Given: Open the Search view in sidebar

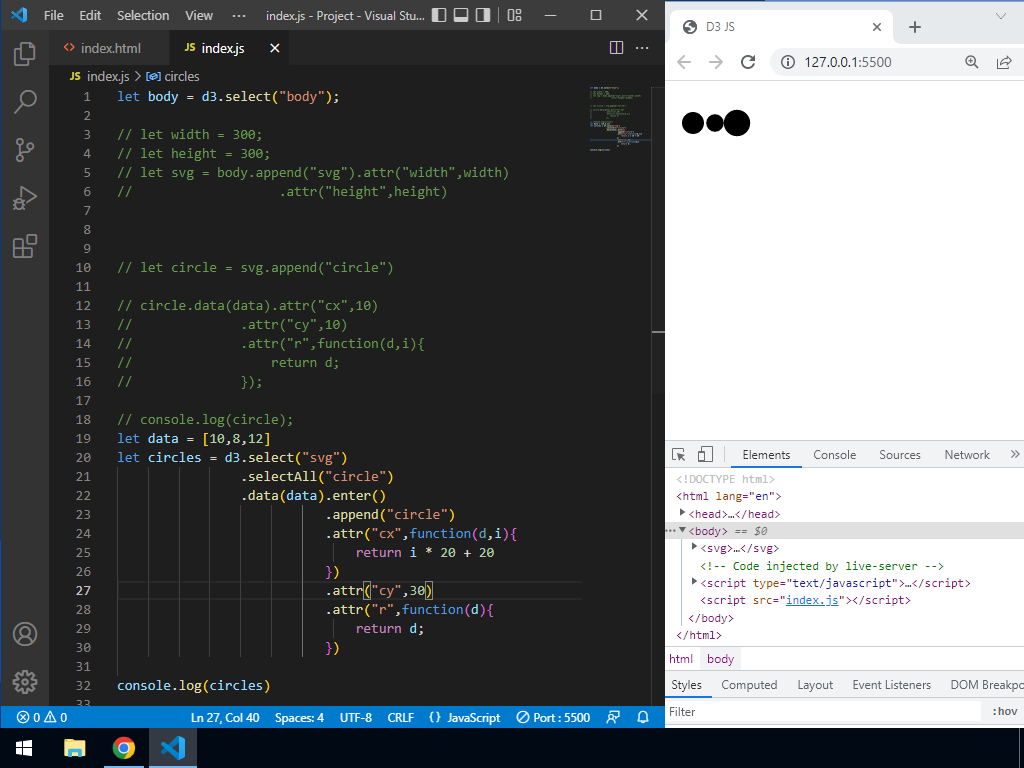Looking at the screenshot, I should [25, 102].
